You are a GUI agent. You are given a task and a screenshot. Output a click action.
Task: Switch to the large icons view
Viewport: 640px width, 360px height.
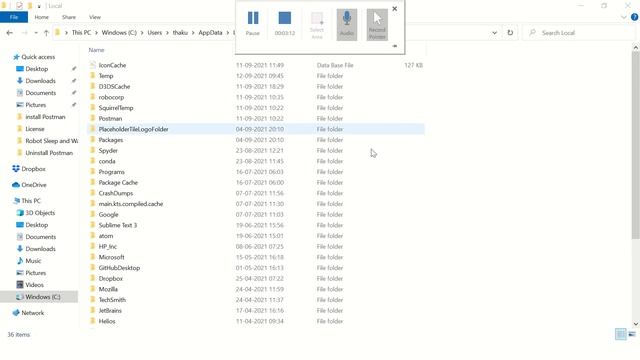(x=632, y=334)
